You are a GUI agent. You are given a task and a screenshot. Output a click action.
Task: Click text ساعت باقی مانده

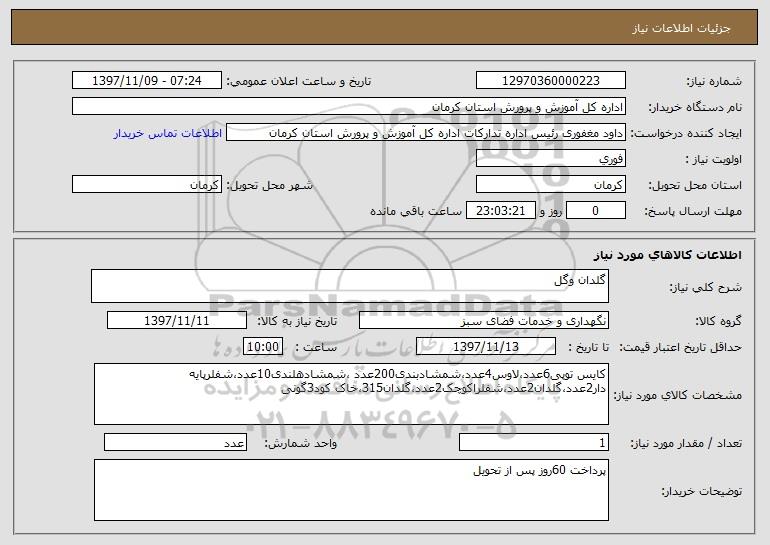tap(415, 212)
